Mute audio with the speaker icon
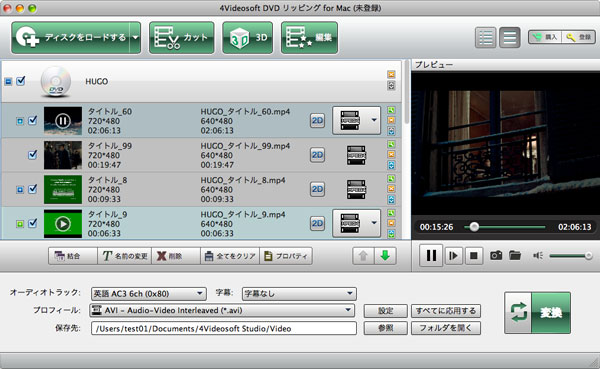 (x=538, y=255)
